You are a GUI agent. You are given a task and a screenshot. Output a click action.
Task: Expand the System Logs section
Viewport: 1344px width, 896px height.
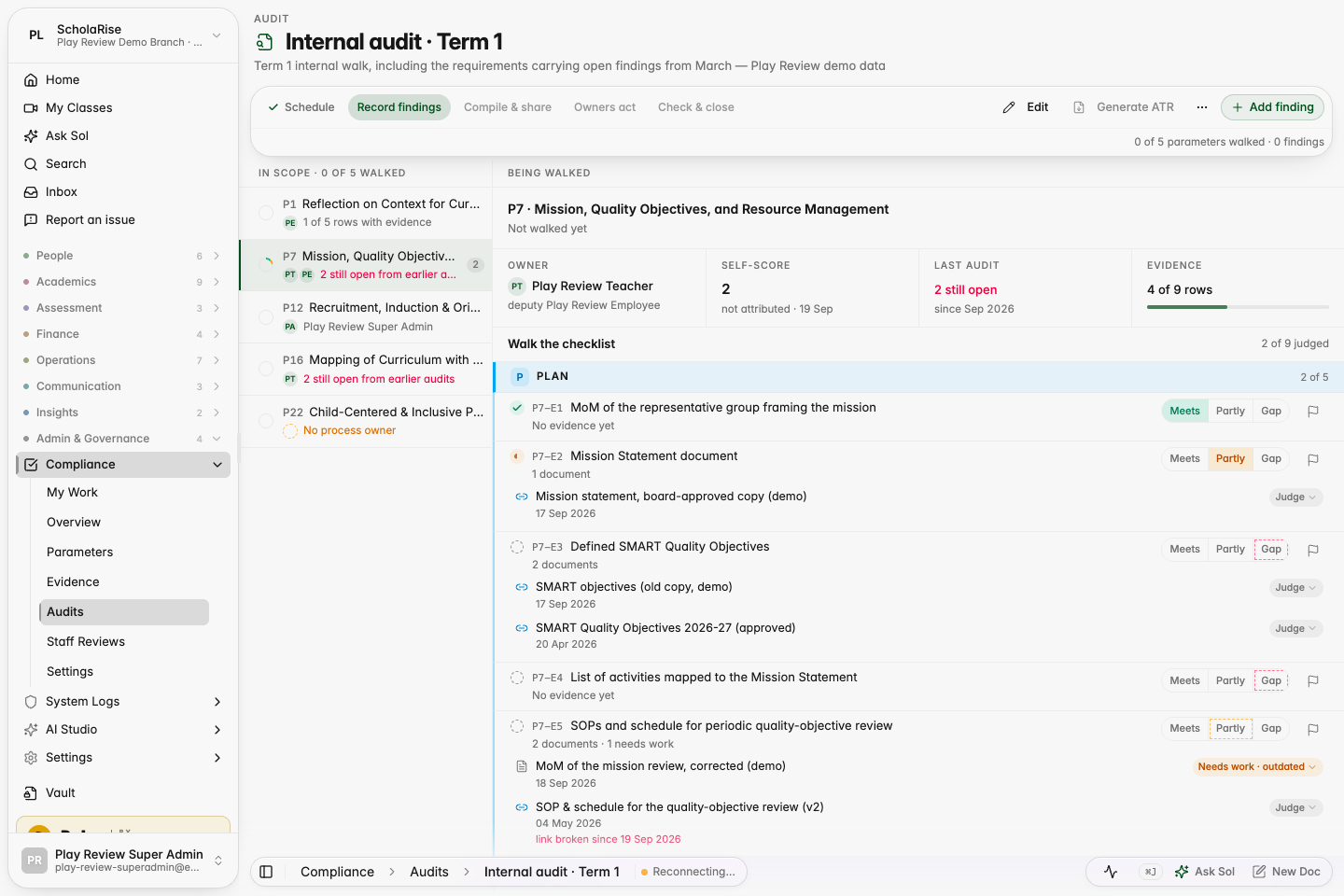217,702
